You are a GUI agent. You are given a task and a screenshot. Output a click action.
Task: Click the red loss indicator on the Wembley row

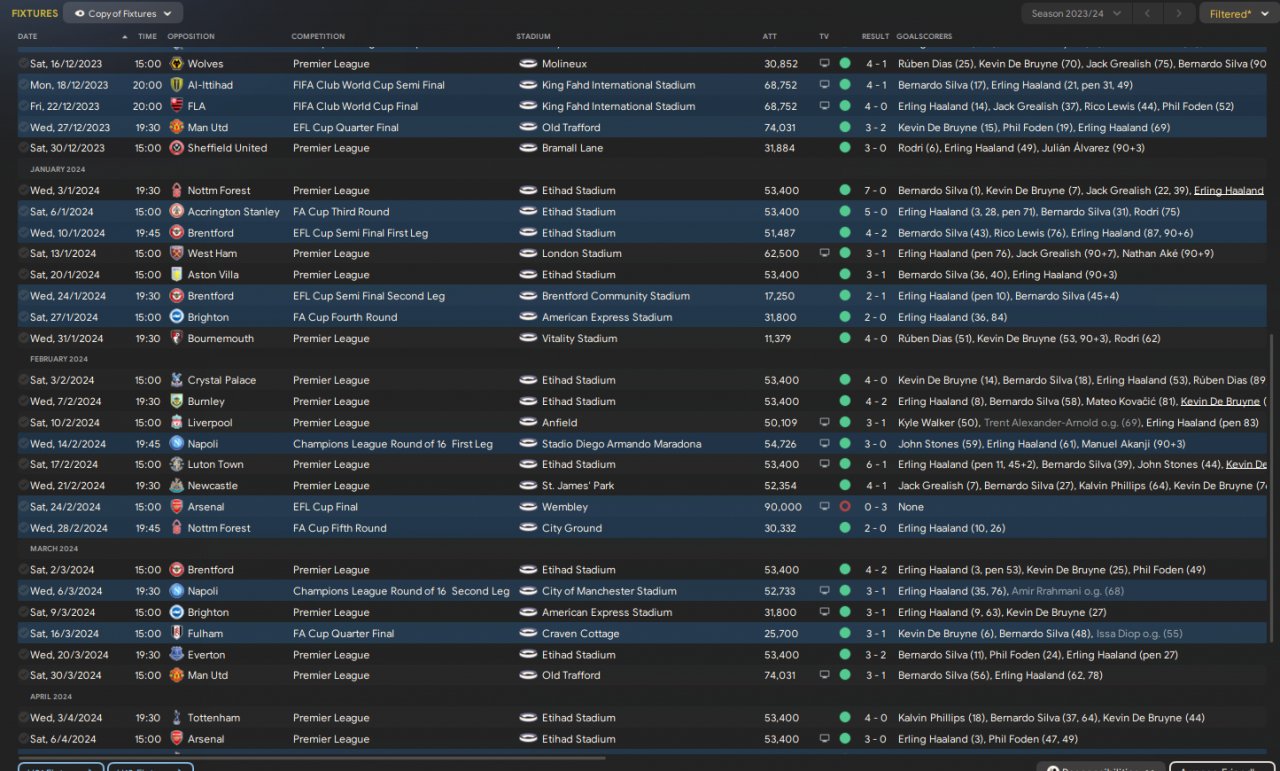coord(845,507)
